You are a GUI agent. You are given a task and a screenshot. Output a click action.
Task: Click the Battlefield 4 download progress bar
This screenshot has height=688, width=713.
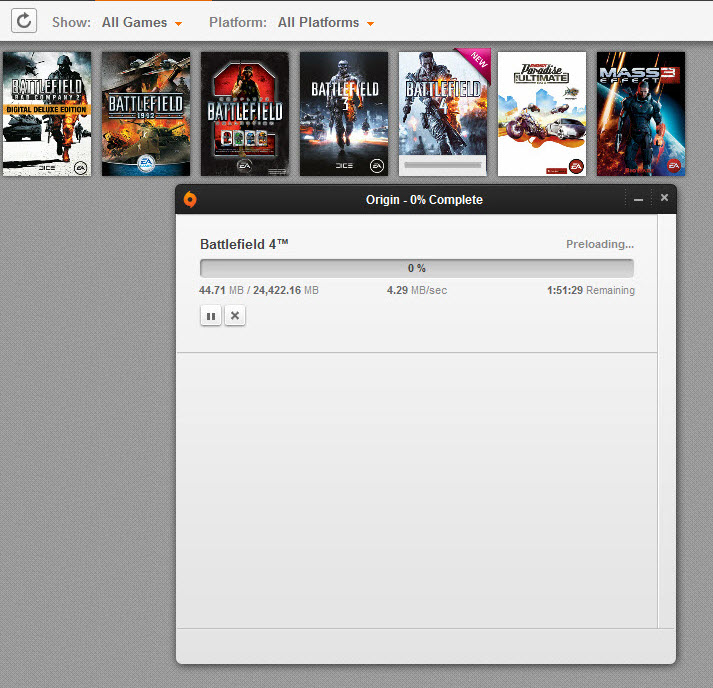tap(417, 268)
